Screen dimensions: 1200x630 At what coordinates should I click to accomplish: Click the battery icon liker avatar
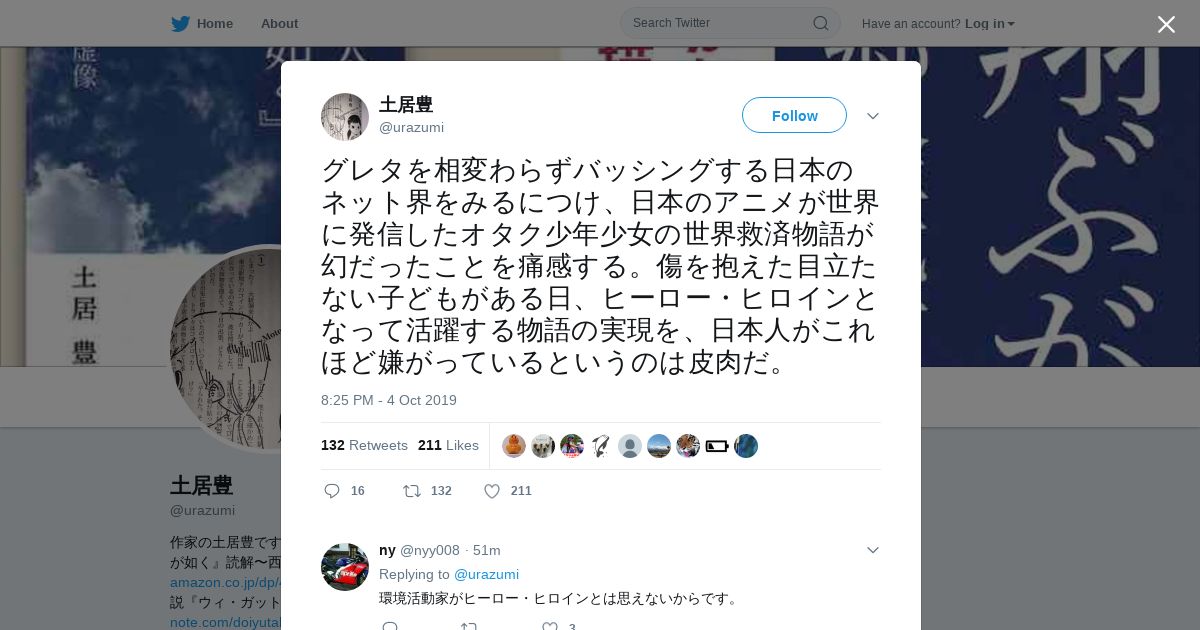[717, 446]
